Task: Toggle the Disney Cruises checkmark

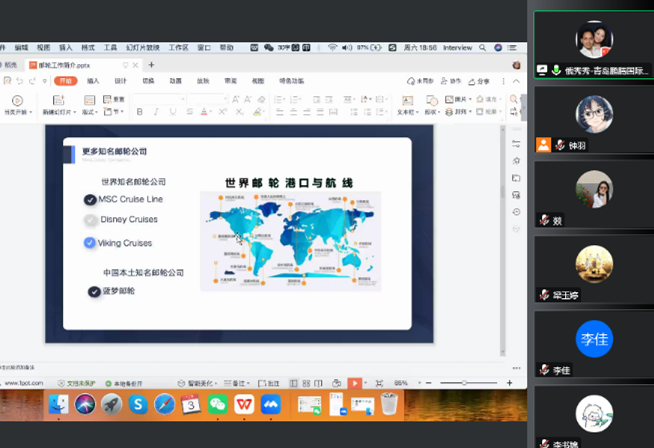Action: coord(91,220)
